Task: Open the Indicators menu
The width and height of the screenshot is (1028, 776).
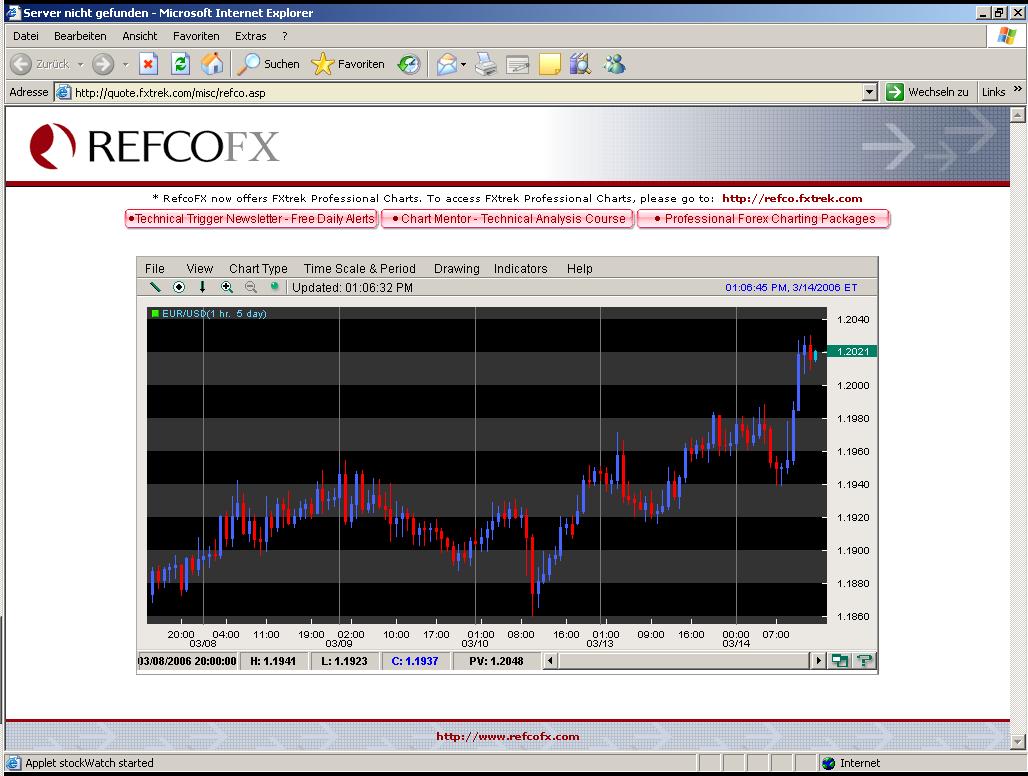Action: (x=520, y=268)
